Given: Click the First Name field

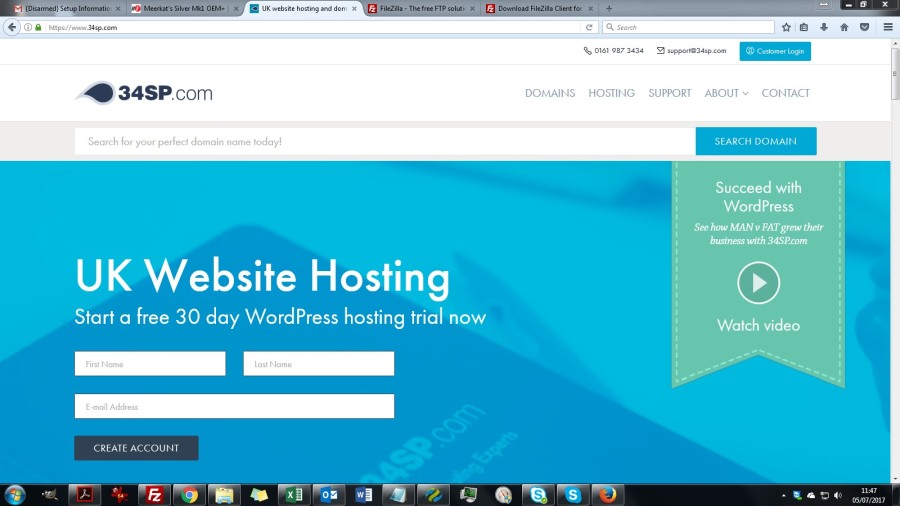Looking at the screenshot, I should 150,364.
